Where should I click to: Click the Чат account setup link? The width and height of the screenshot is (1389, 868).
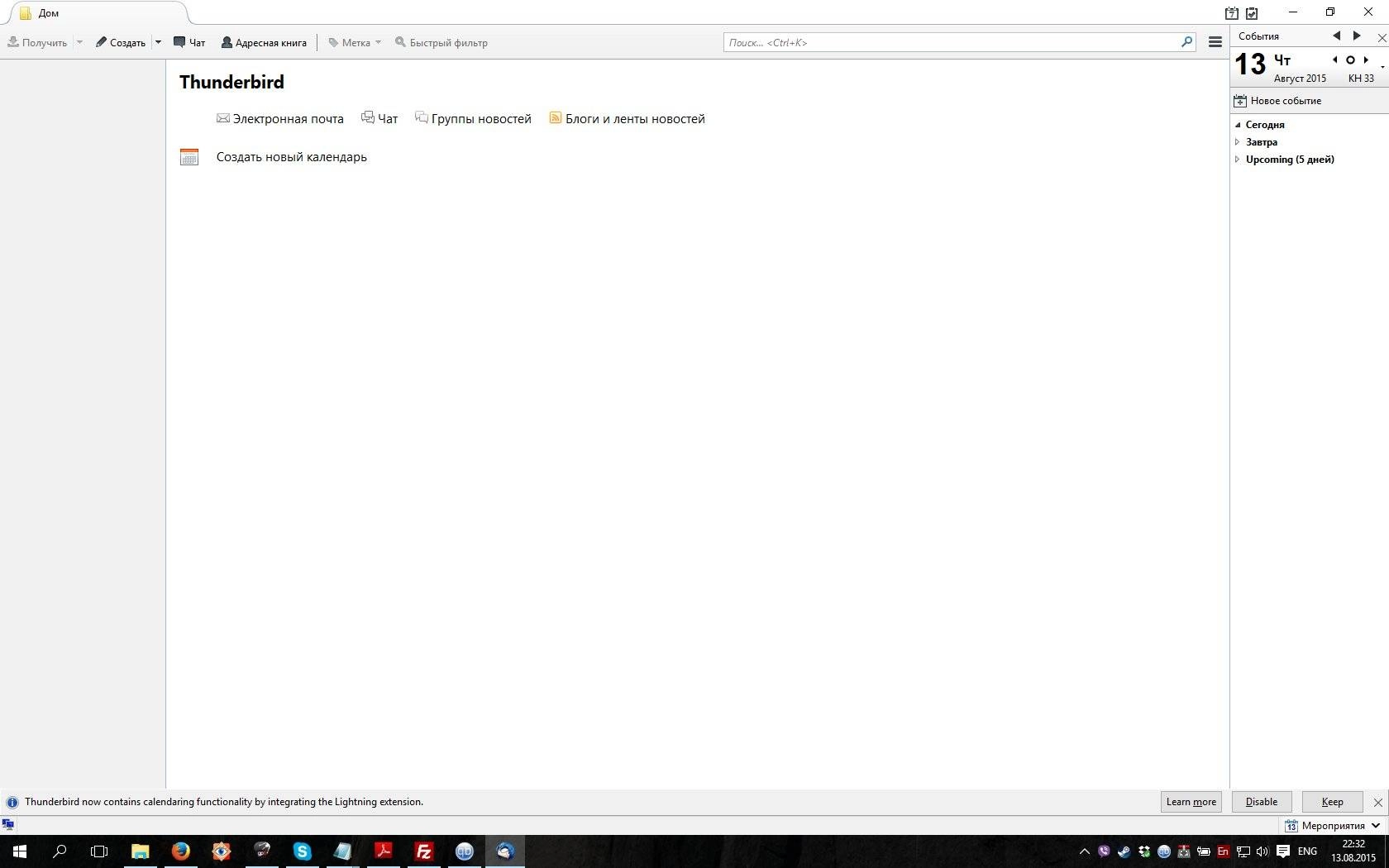(379, 119)
